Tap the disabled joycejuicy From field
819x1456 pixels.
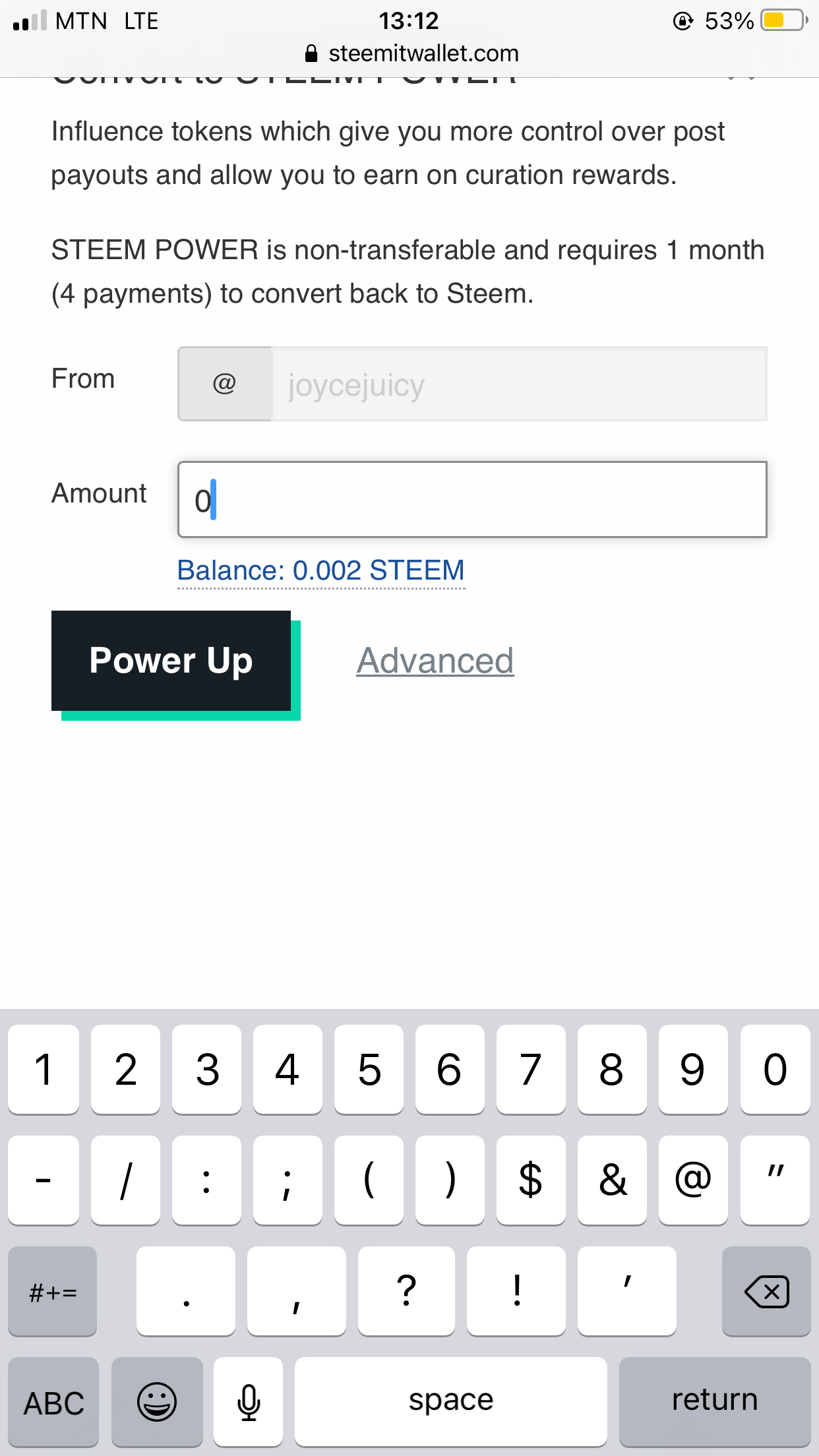point(519,384)
